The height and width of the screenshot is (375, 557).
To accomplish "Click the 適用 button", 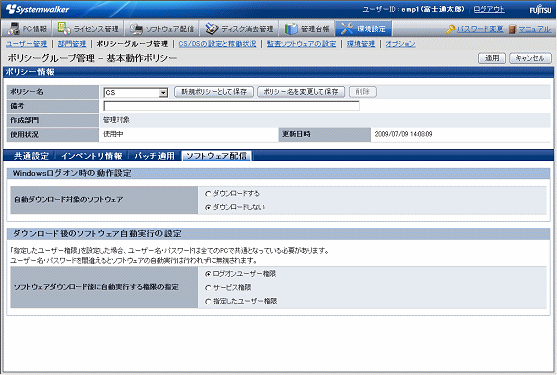I will pos(492,58).
